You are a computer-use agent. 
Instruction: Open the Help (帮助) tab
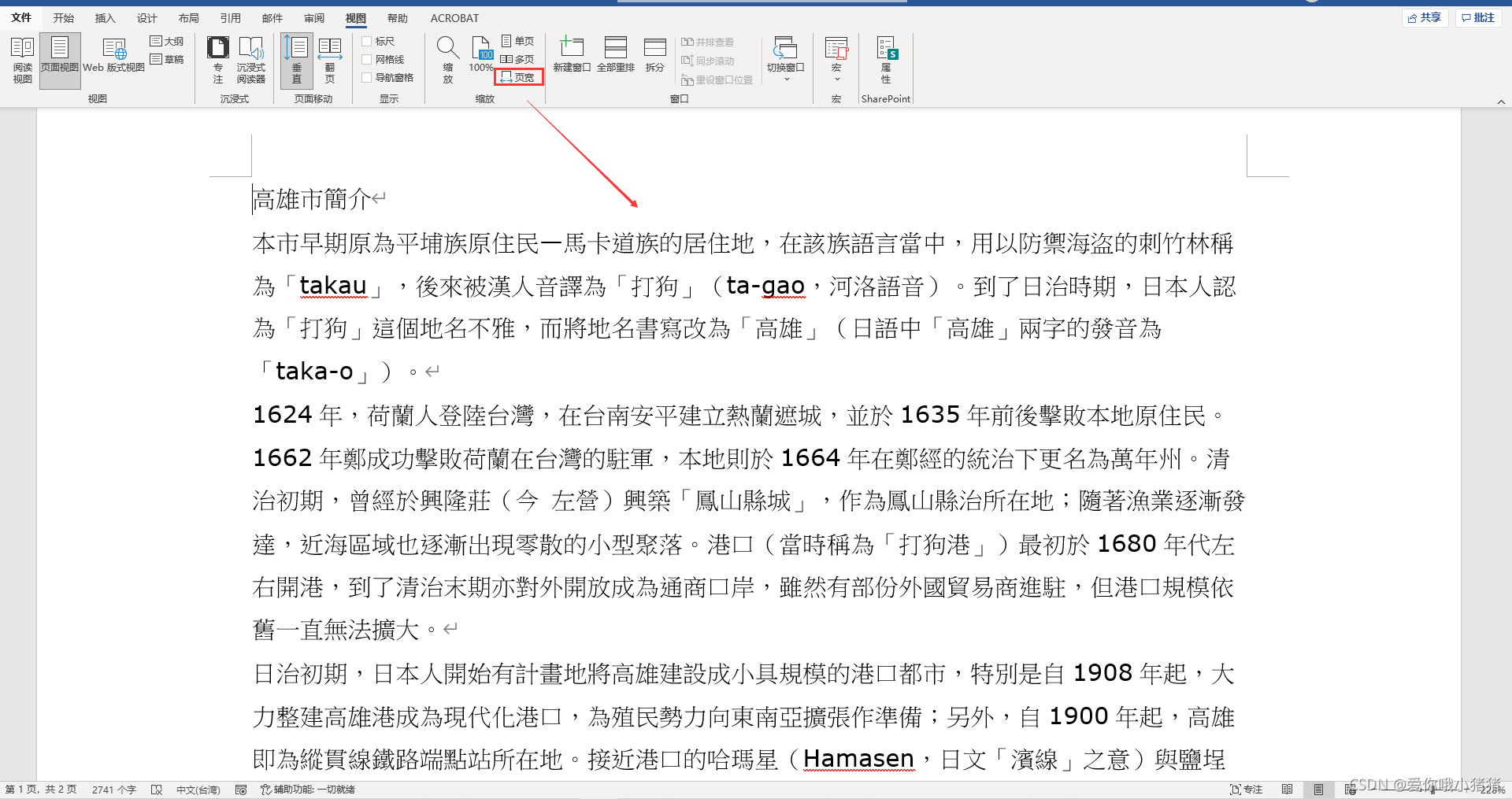click(398, 17)
